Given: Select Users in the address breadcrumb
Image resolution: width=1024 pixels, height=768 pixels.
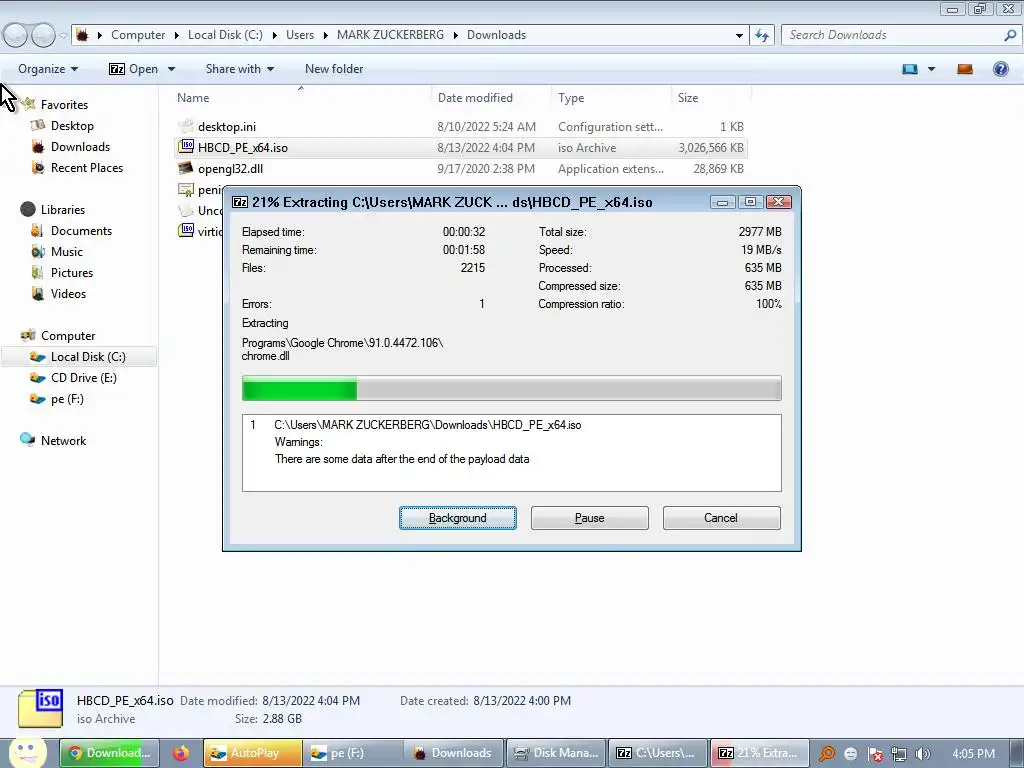Looking at the screenshot, I should pos(300,35).
